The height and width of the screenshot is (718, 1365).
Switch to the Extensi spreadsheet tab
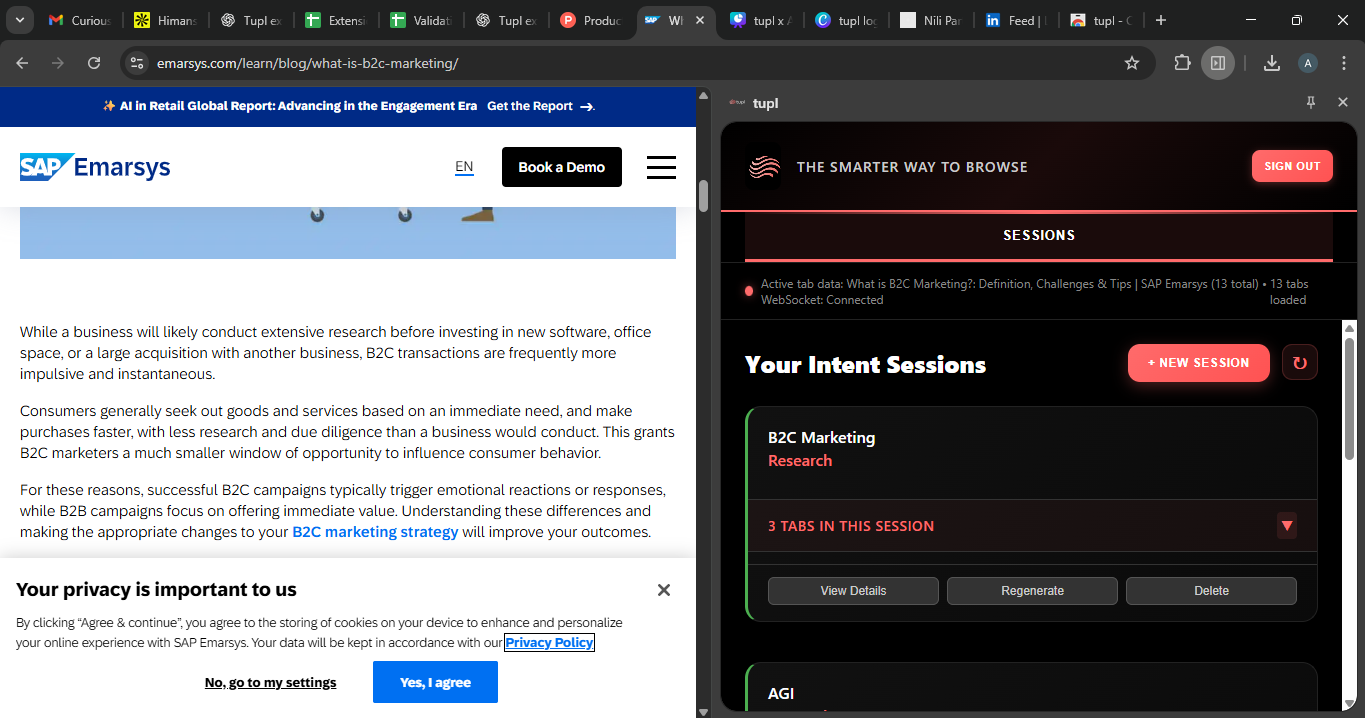tap(337, 20)
